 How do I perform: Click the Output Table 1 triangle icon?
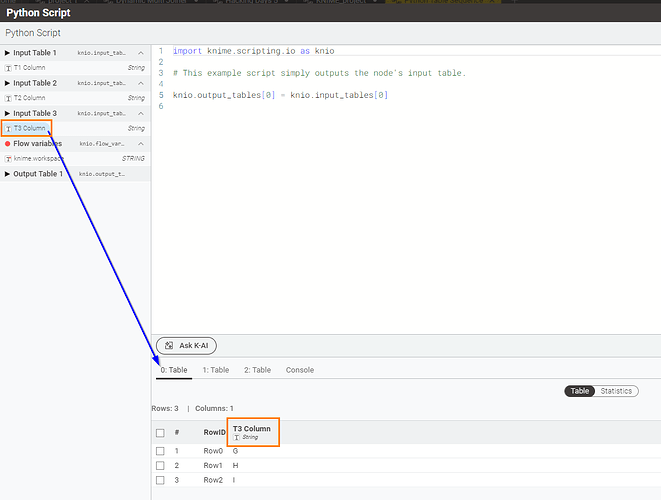(x=8, y=174)
